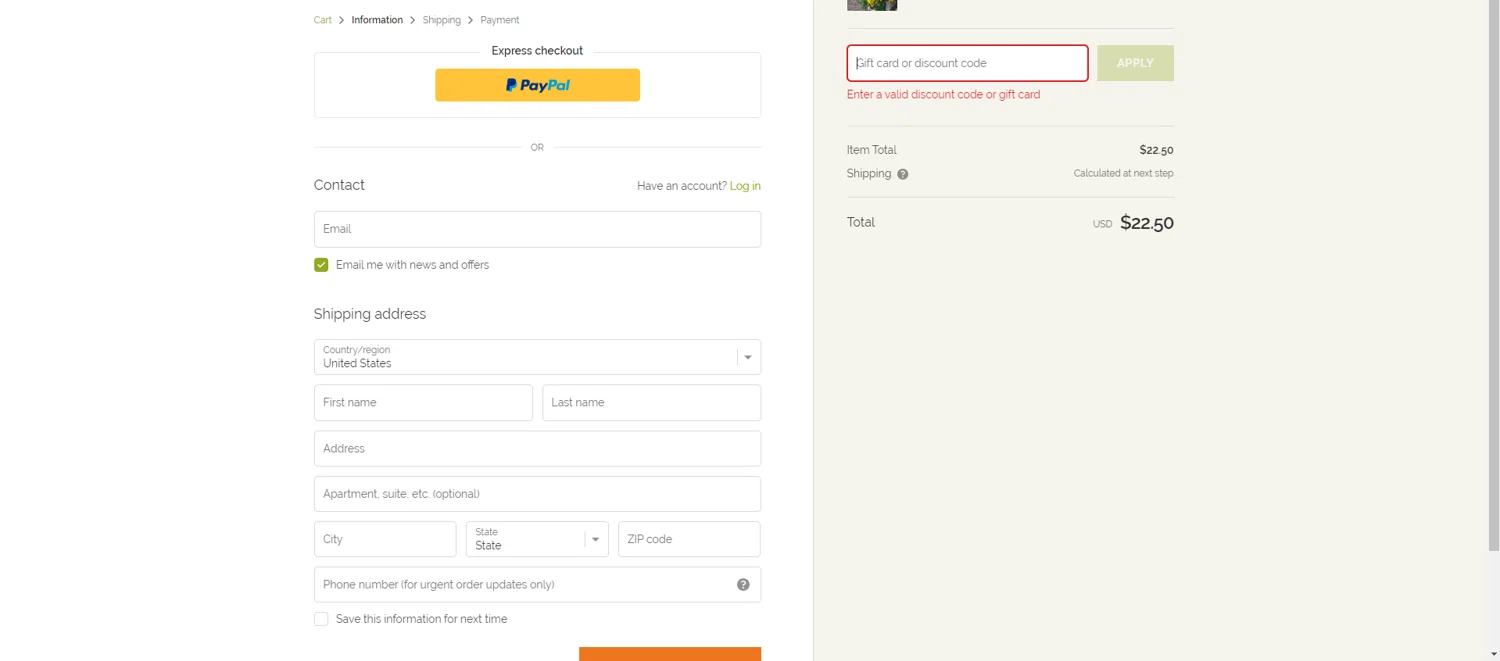Viewport: 1500px width, 661px height.
Task: Click the ZIP code field
Action: pyautogui.click(x=689, y=539)
